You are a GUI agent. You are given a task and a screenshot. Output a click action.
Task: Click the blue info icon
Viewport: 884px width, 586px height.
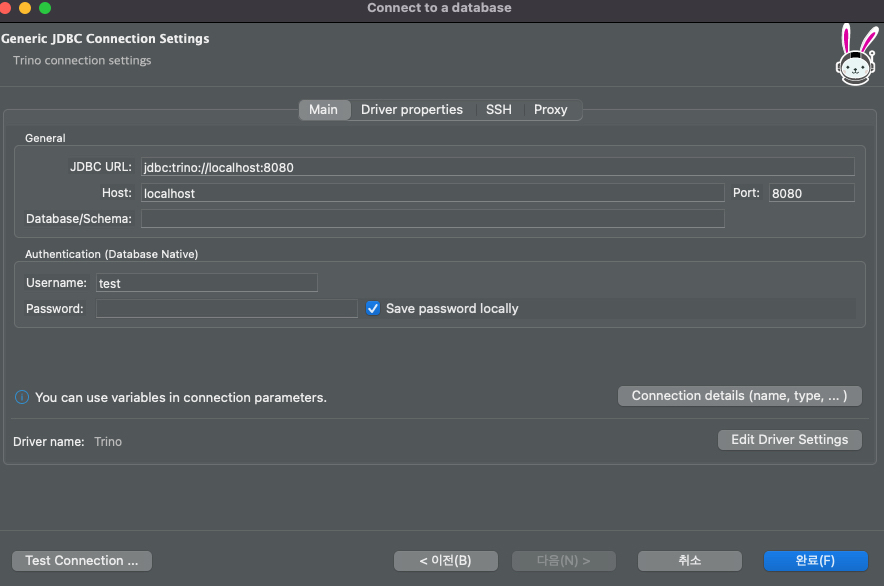click(22, 397)
